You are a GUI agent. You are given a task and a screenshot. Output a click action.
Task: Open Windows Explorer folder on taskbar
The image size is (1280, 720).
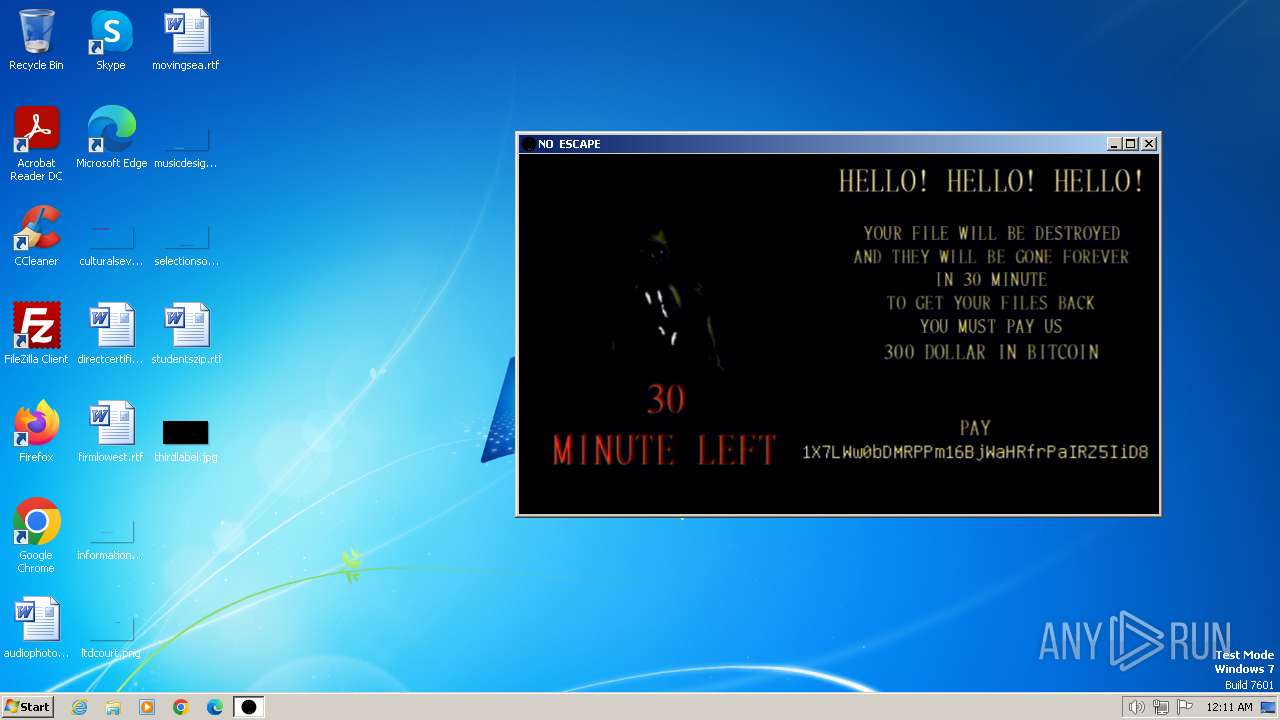113,707
